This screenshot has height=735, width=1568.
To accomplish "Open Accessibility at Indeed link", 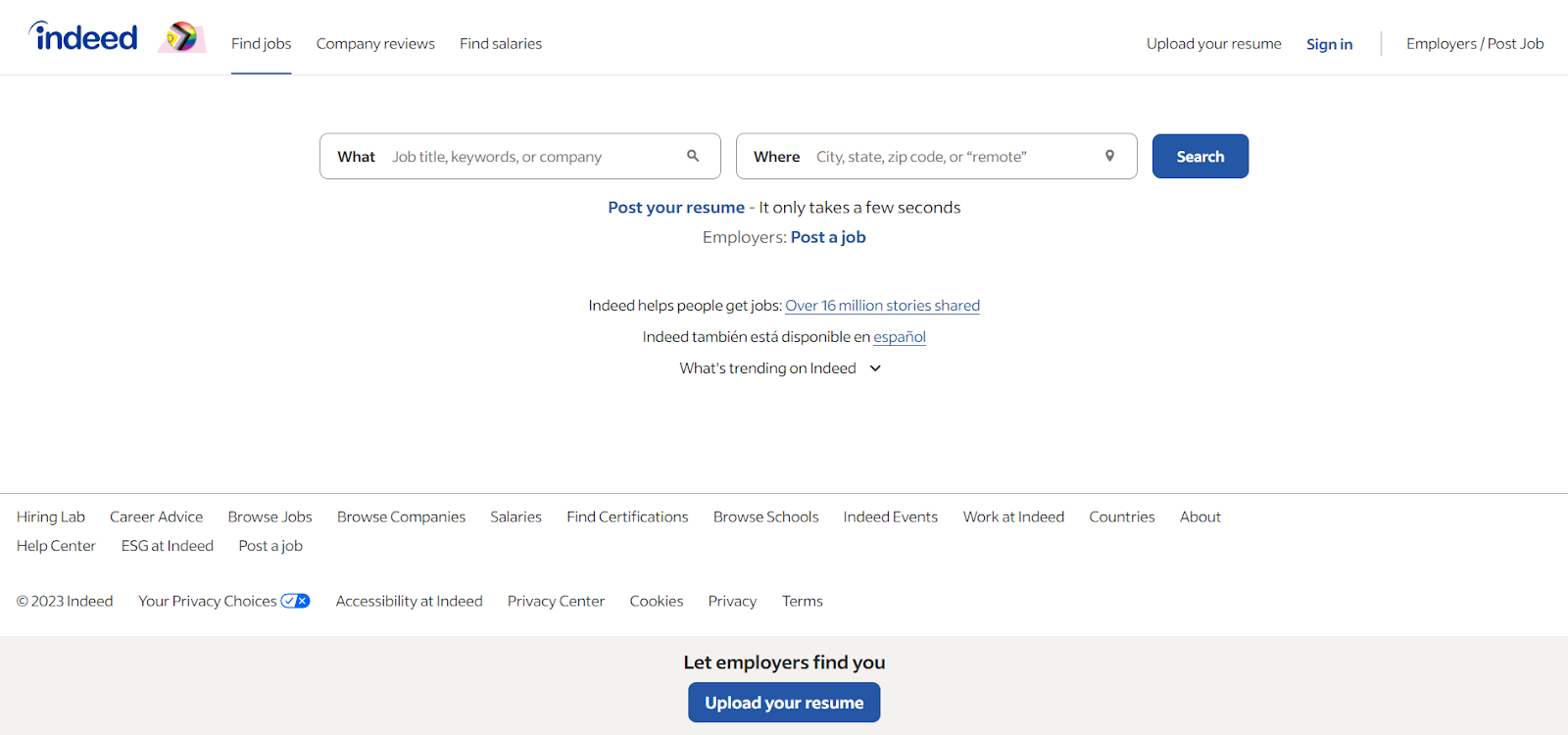I will coord(409,601).
